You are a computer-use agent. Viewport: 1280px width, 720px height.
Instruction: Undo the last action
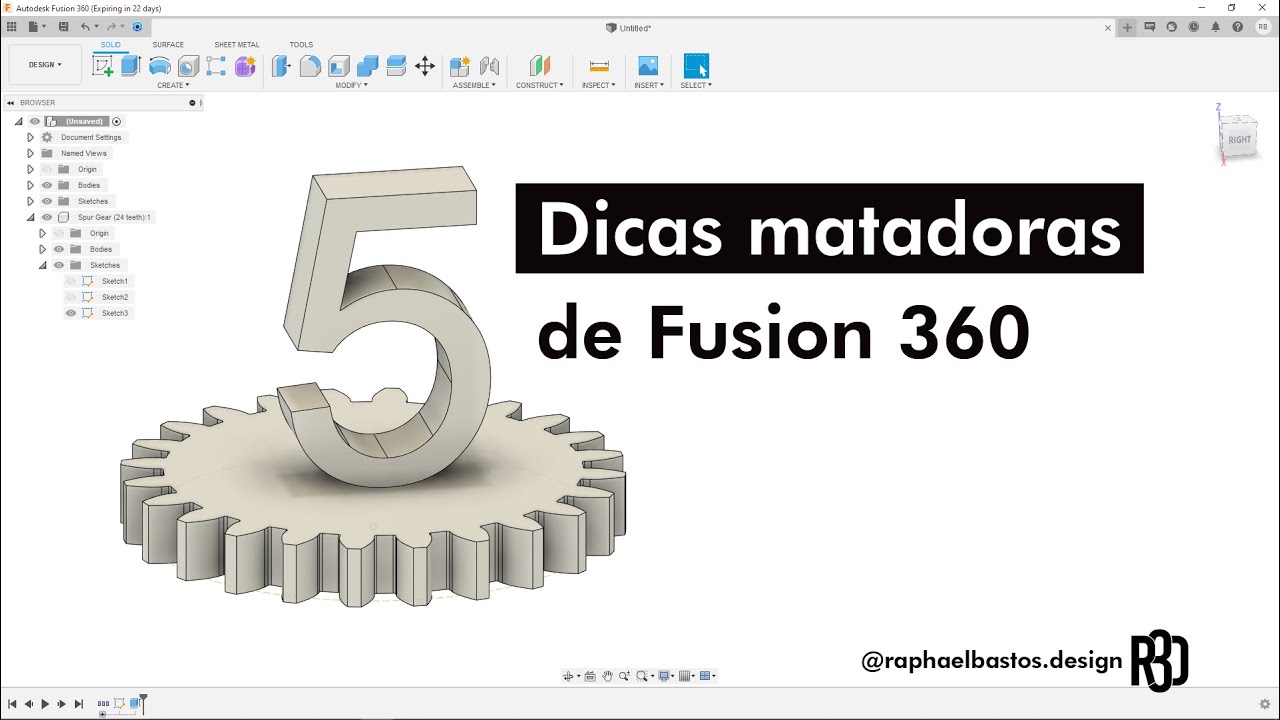pyautogui.click(x=86, y=27)
